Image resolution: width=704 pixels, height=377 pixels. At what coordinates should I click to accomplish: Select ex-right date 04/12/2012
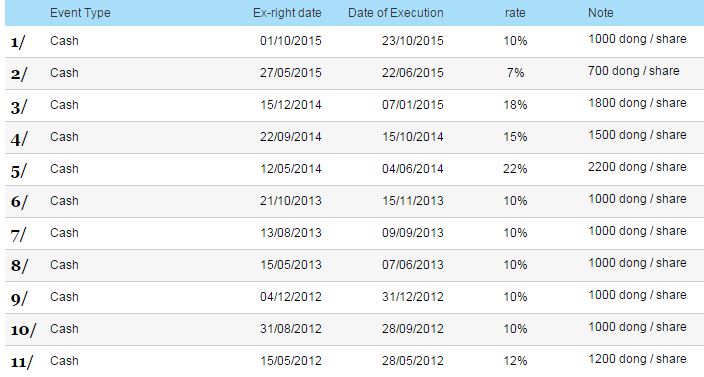coord(290,297)
